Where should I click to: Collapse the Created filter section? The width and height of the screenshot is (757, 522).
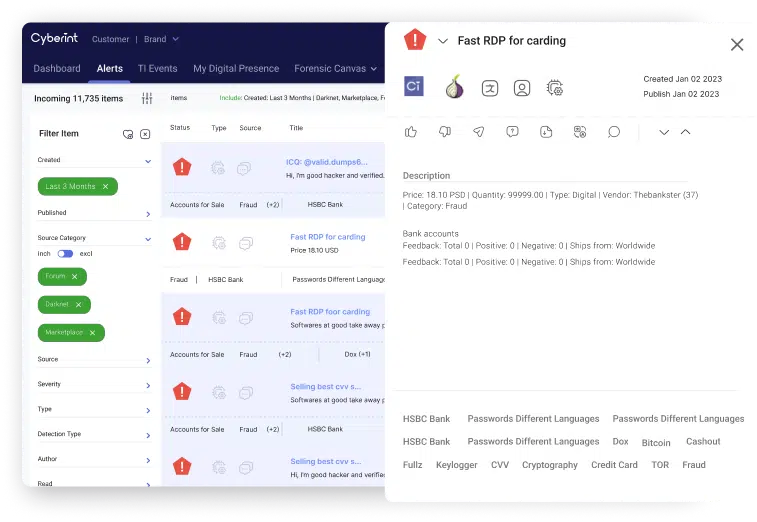coord(148,161)
